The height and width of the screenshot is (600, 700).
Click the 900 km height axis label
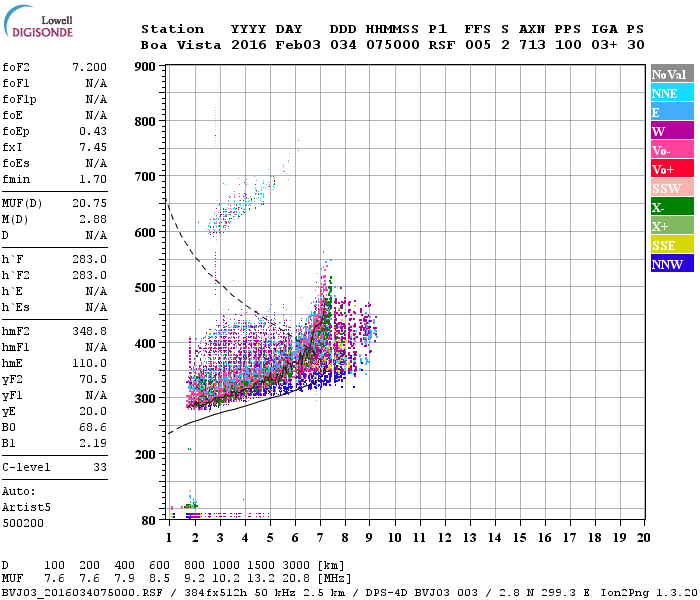pyautogui.click(x=145, y=67)
